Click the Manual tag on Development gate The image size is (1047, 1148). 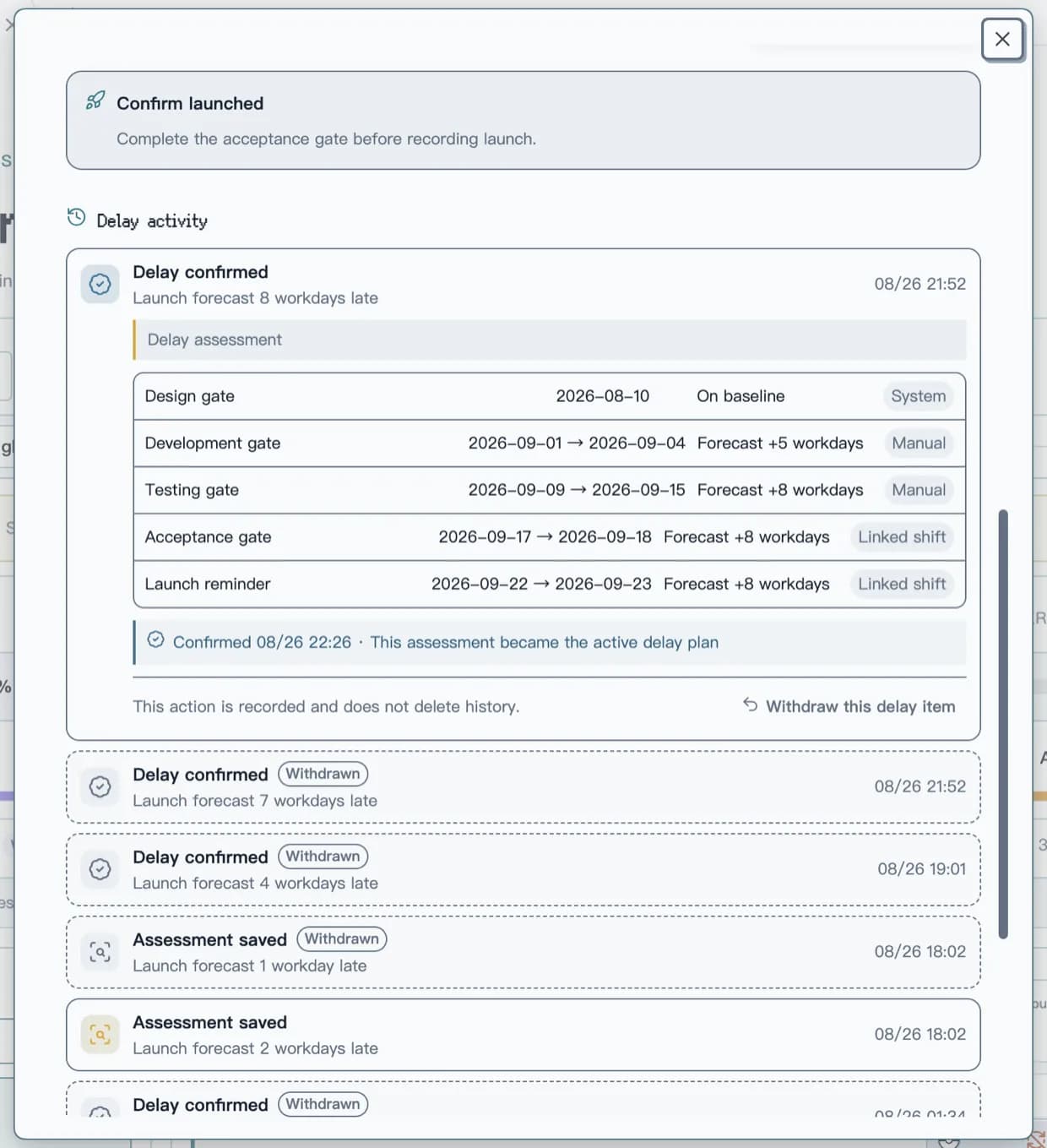919,443
